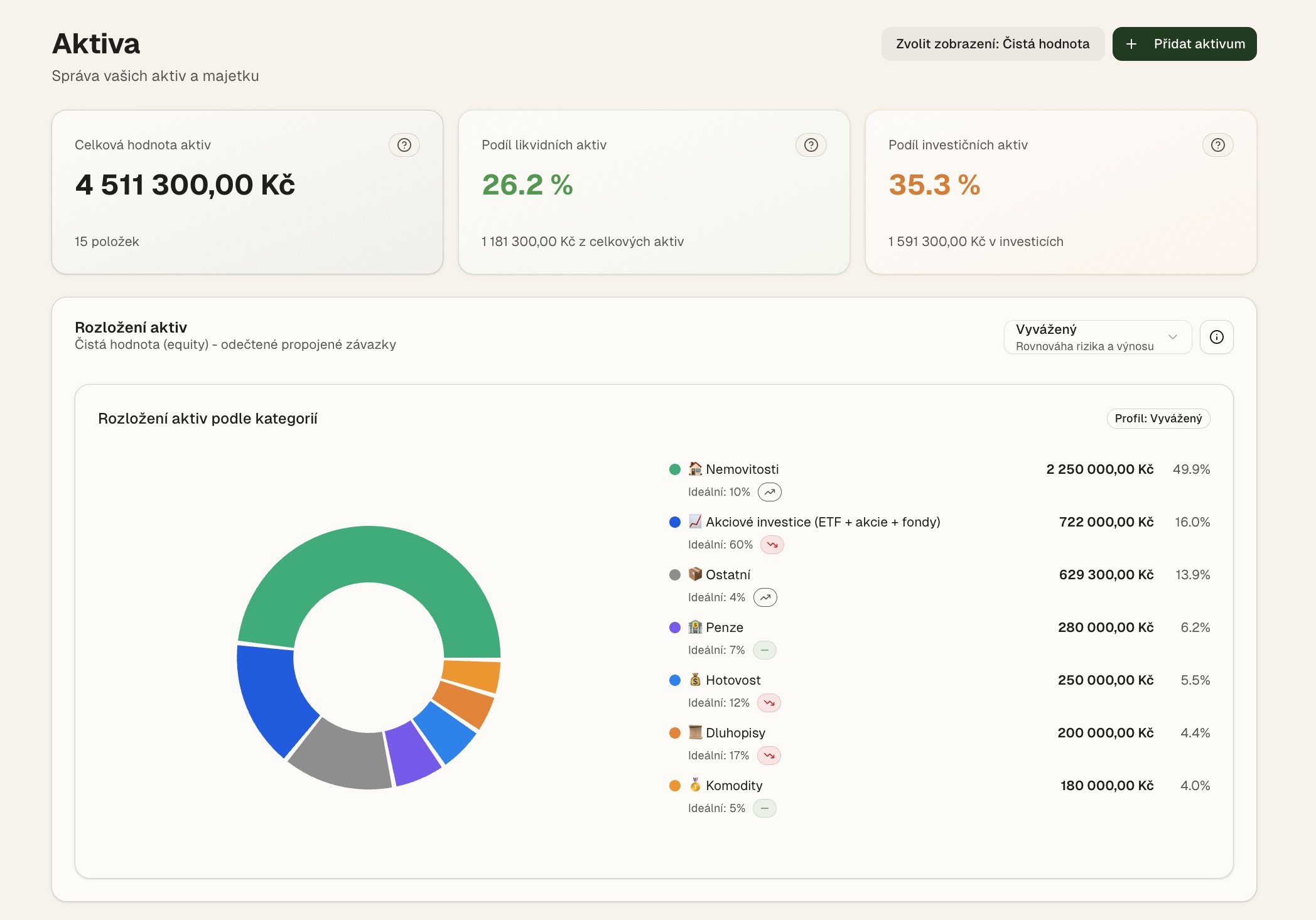Click the Rozložení aktiv podle kategorií heading
The image size is (1316, 920).
[208, 419]
